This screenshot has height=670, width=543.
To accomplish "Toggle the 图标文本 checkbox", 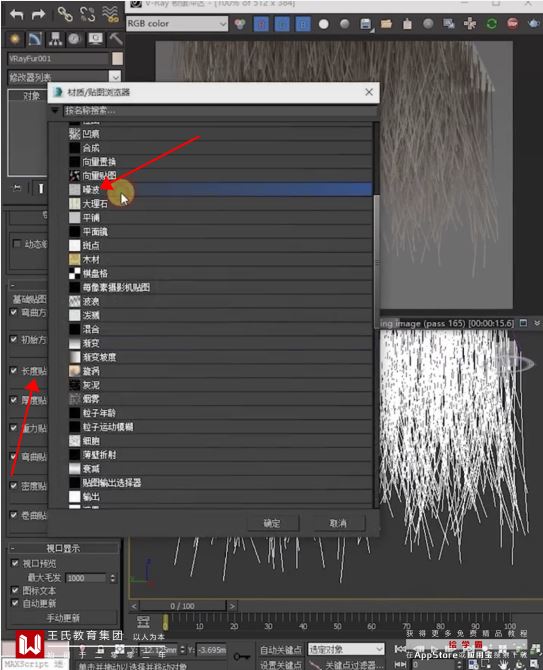I will (15, 591).
